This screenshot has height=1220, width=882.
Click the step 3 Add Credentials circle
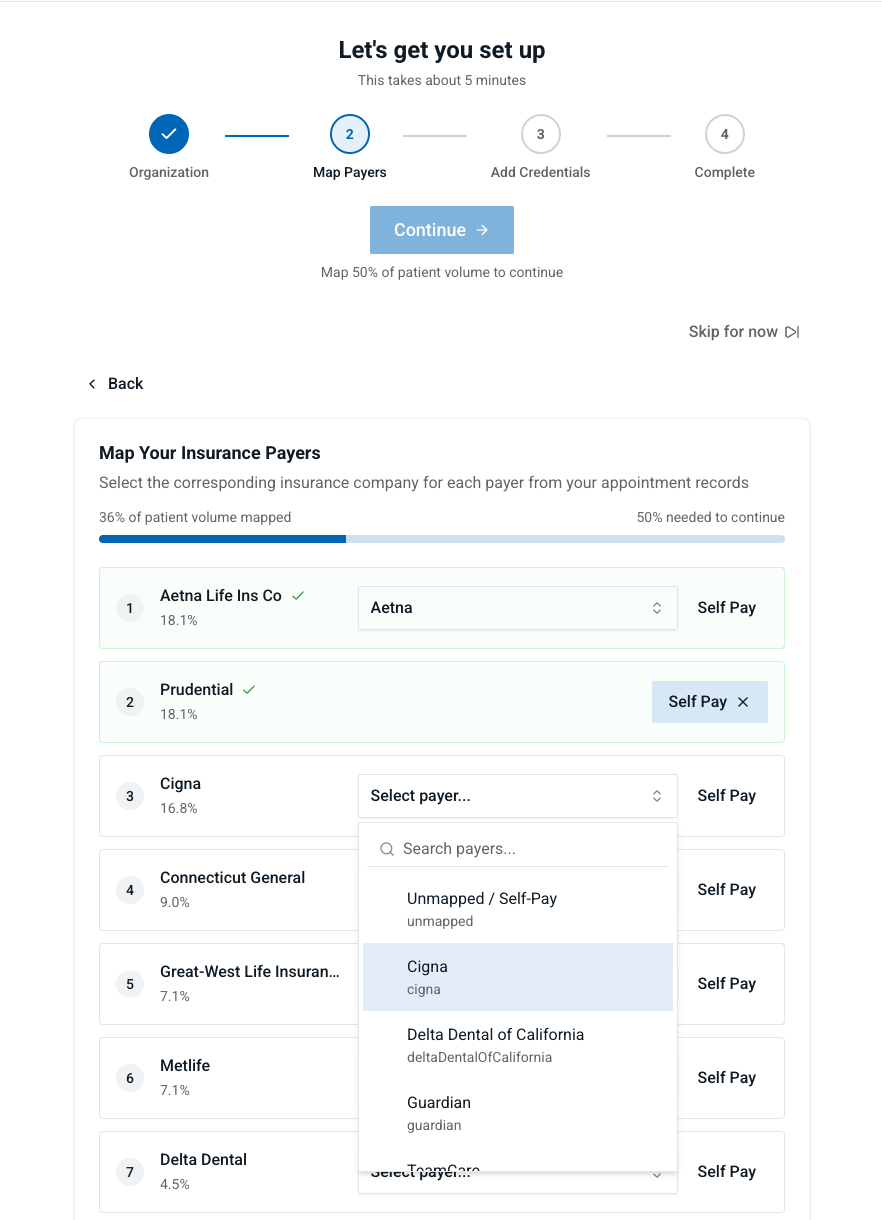point(540,134)
